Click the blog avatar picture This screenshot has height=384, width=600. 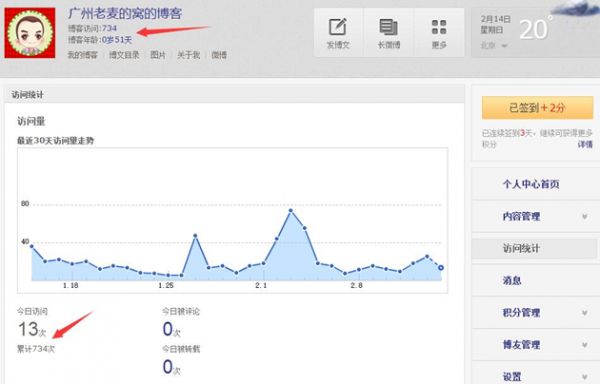pyautogui.click(x=30, y=33)
